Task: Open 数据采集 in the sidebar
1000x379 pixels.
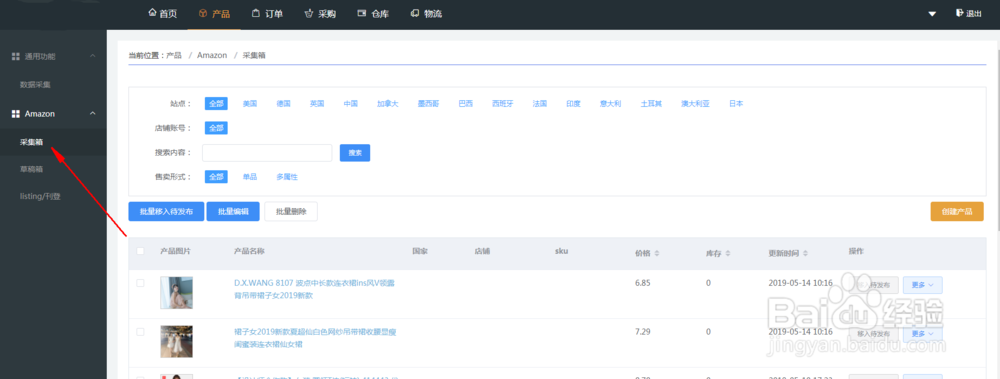Action: point(35,84)
